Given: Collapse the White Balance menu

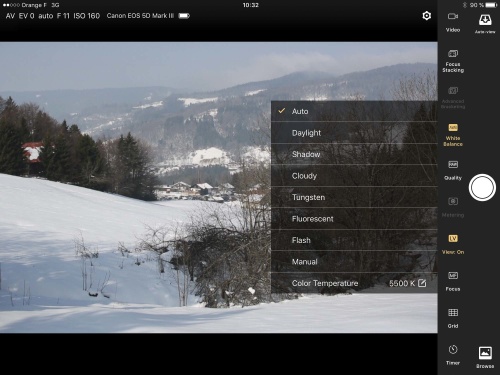Looking at the screenshot, I should (453, 134).
